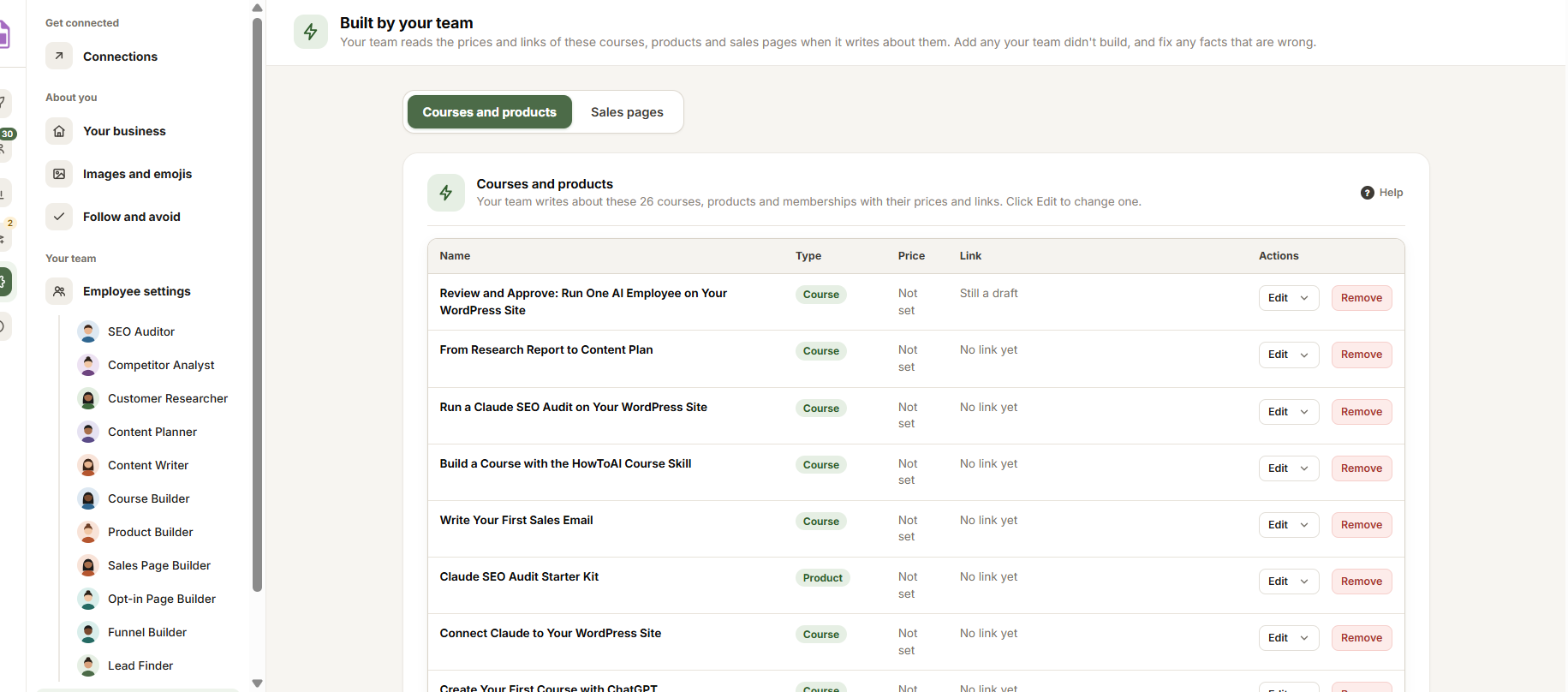This screenshot has height=692, width=1568.
Task: Click the Content Writer employee label
Action: pos(148,465)
